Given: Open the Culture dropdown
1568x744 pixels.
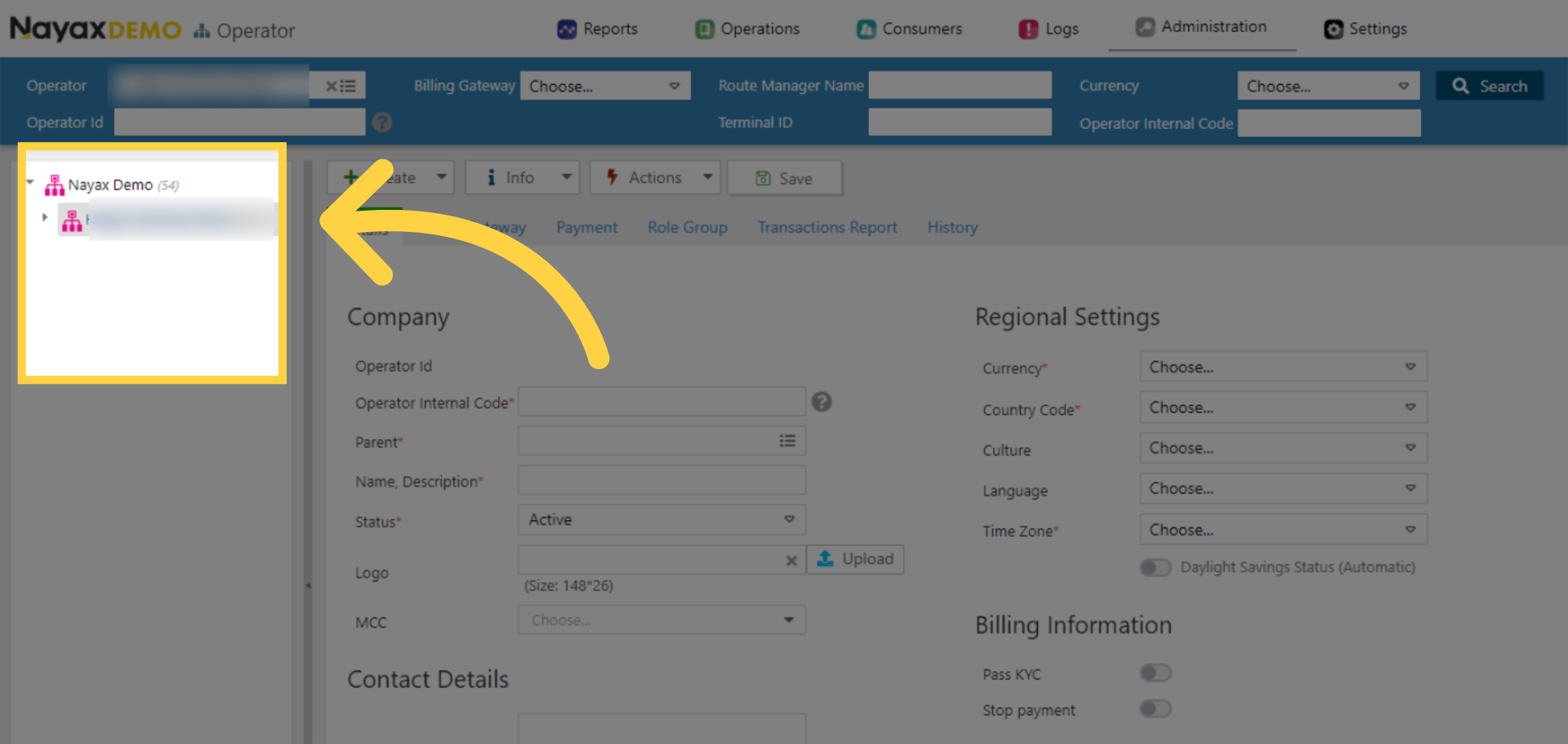Looking at the screenshot, I should [x=1283, y=448].
